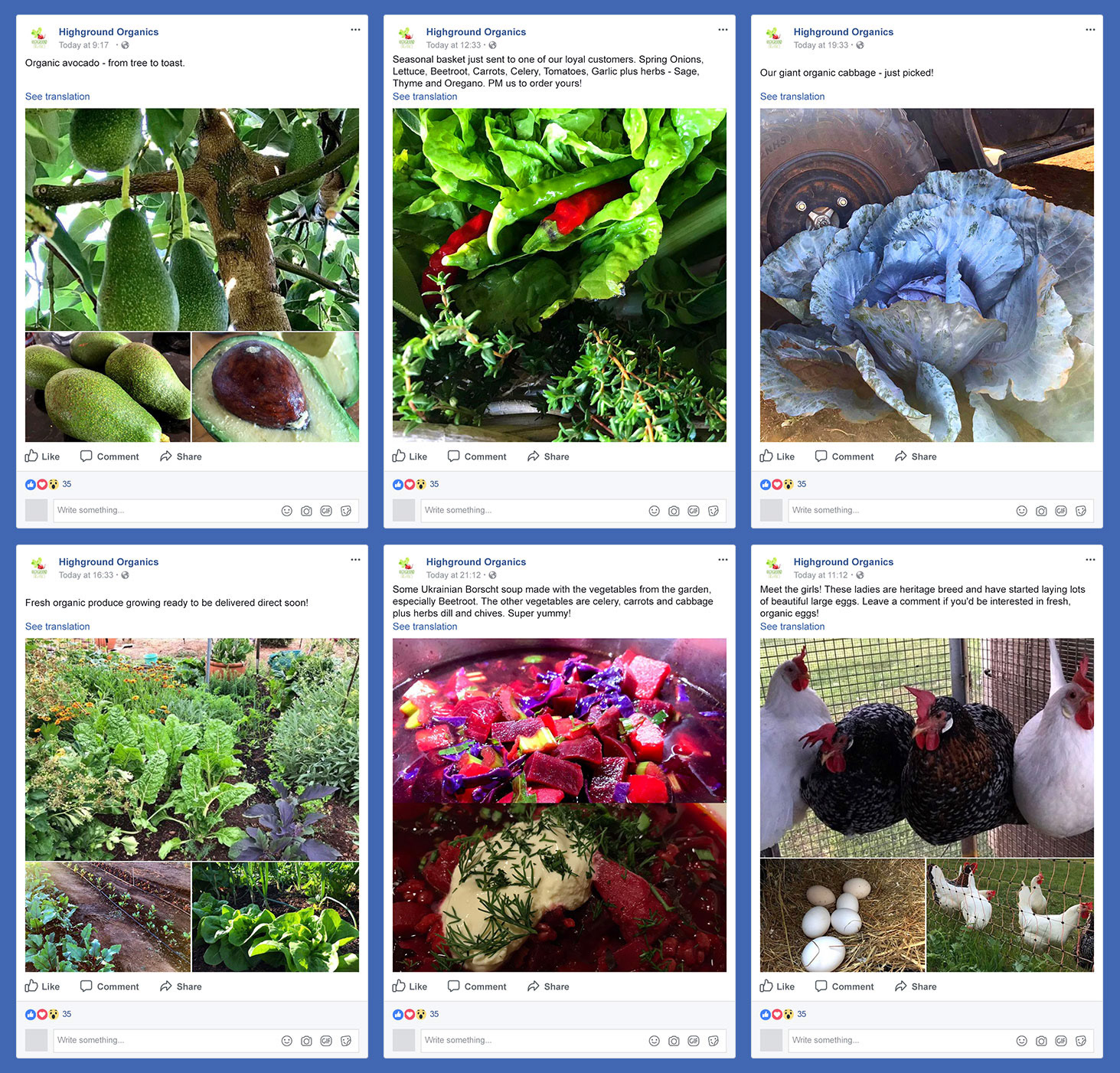This screenshot has height=1073, width=1120.
Task: Share the Ukrainian Borscht soup post
Action: click(548, 986)
